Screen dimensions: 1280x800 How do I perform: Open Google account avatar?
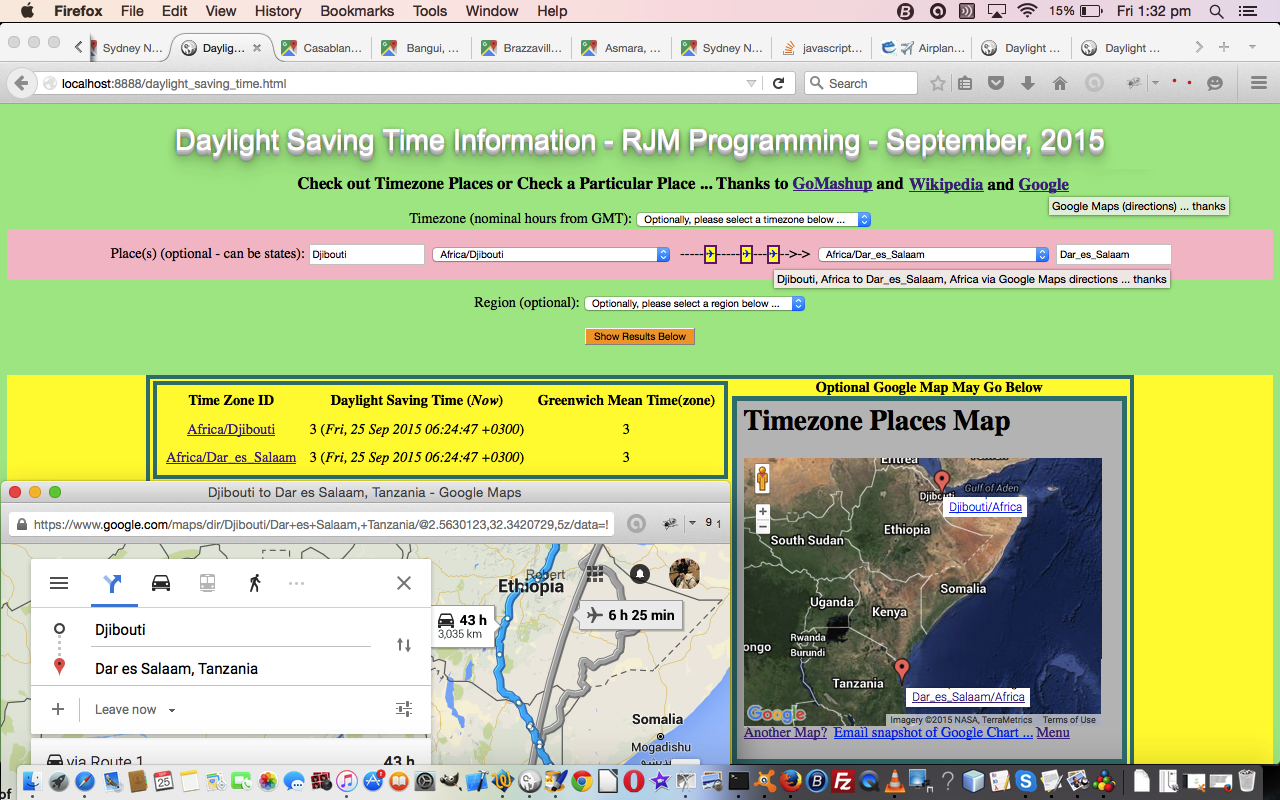coord(684,574)
